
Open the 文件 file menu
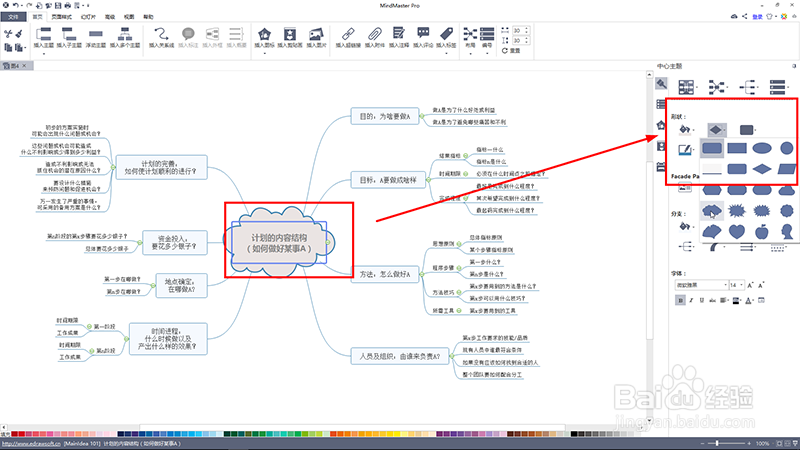(x=13, y=17)
